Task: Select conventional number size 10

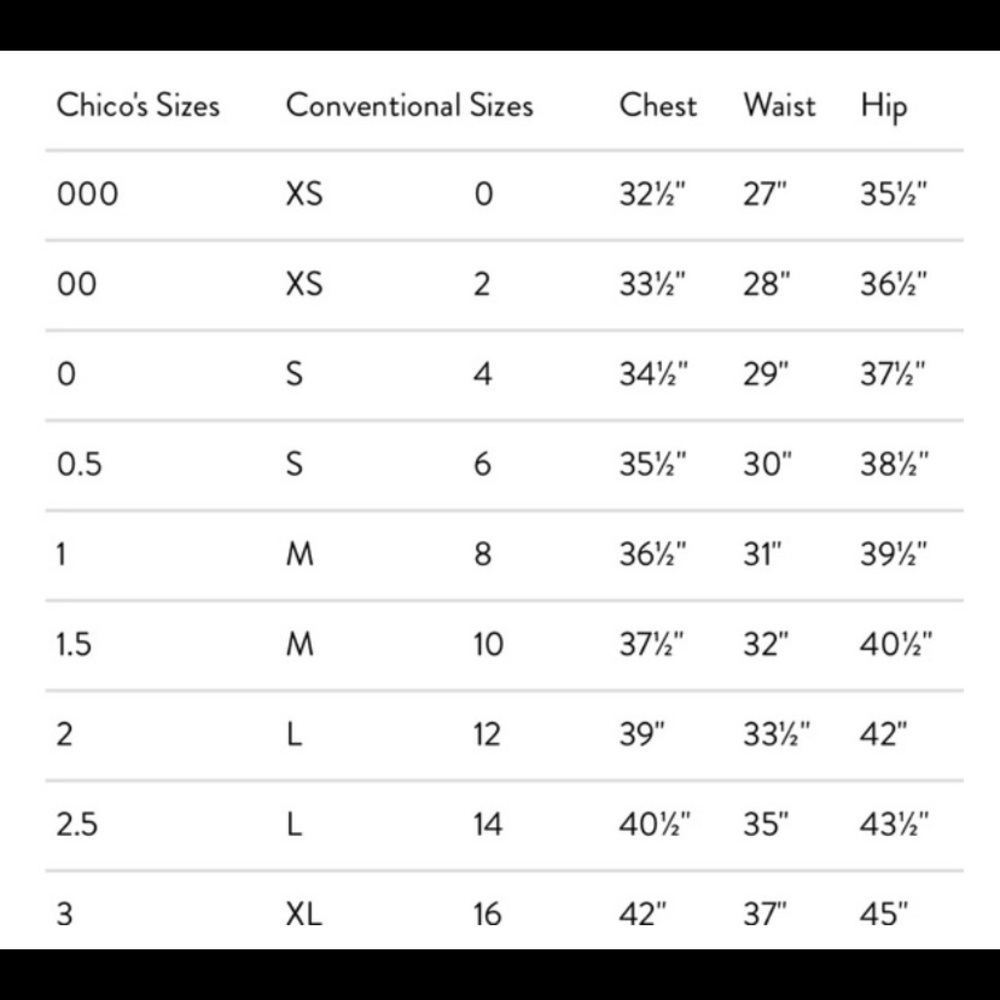Action: tap(488, 644)
